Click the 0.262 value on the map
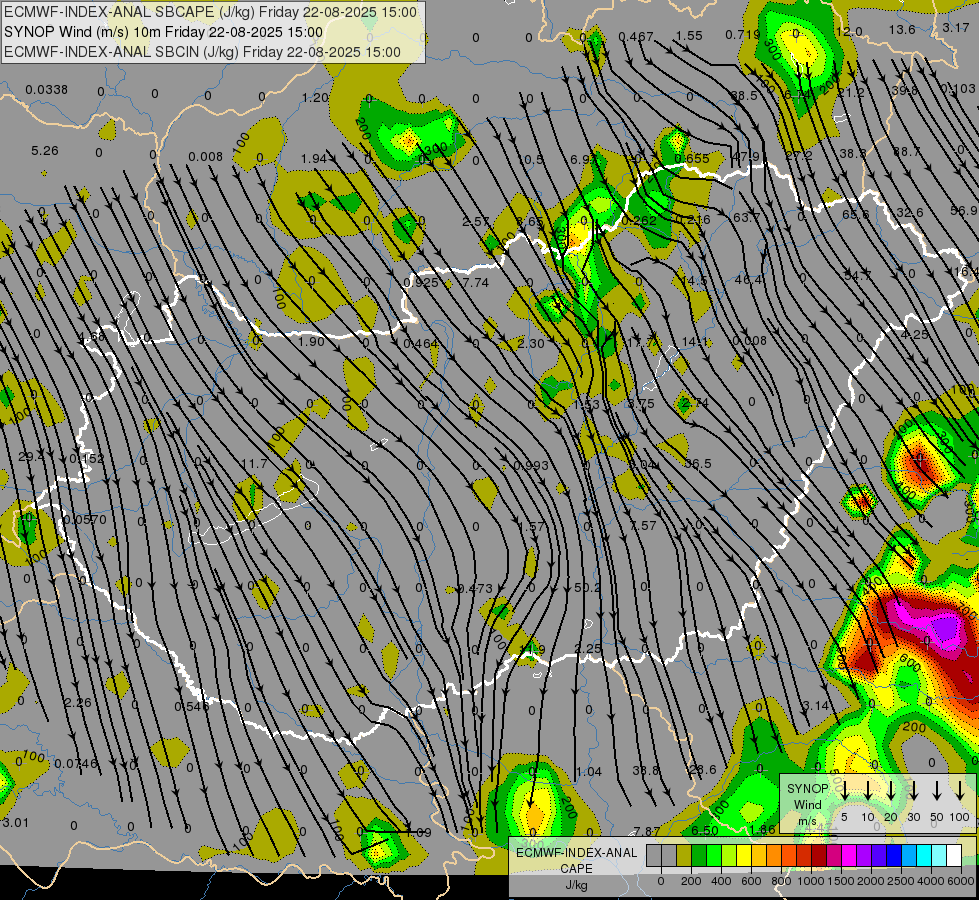979x900 pixels. pyautogui.click(x=639, y=220)
